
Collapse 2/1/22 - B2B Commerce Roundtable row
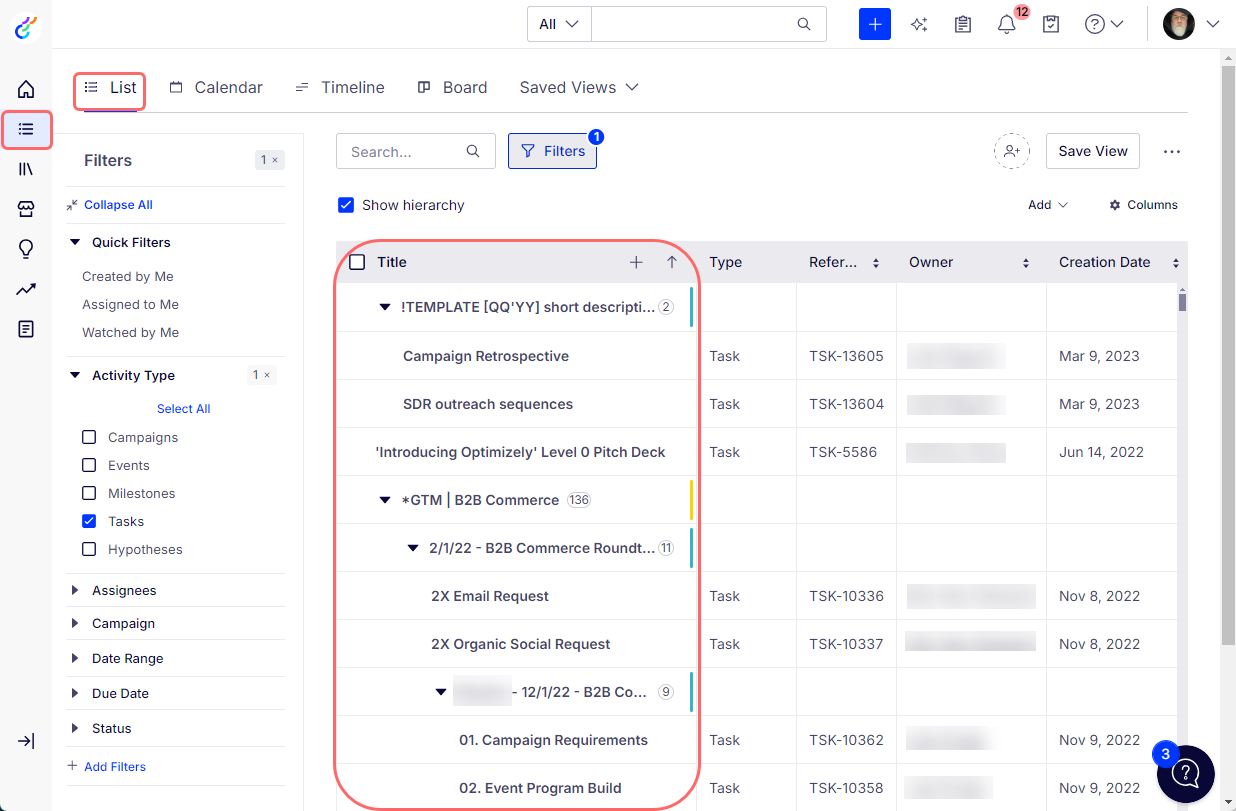pyautogui.click(x=413, y=548)
